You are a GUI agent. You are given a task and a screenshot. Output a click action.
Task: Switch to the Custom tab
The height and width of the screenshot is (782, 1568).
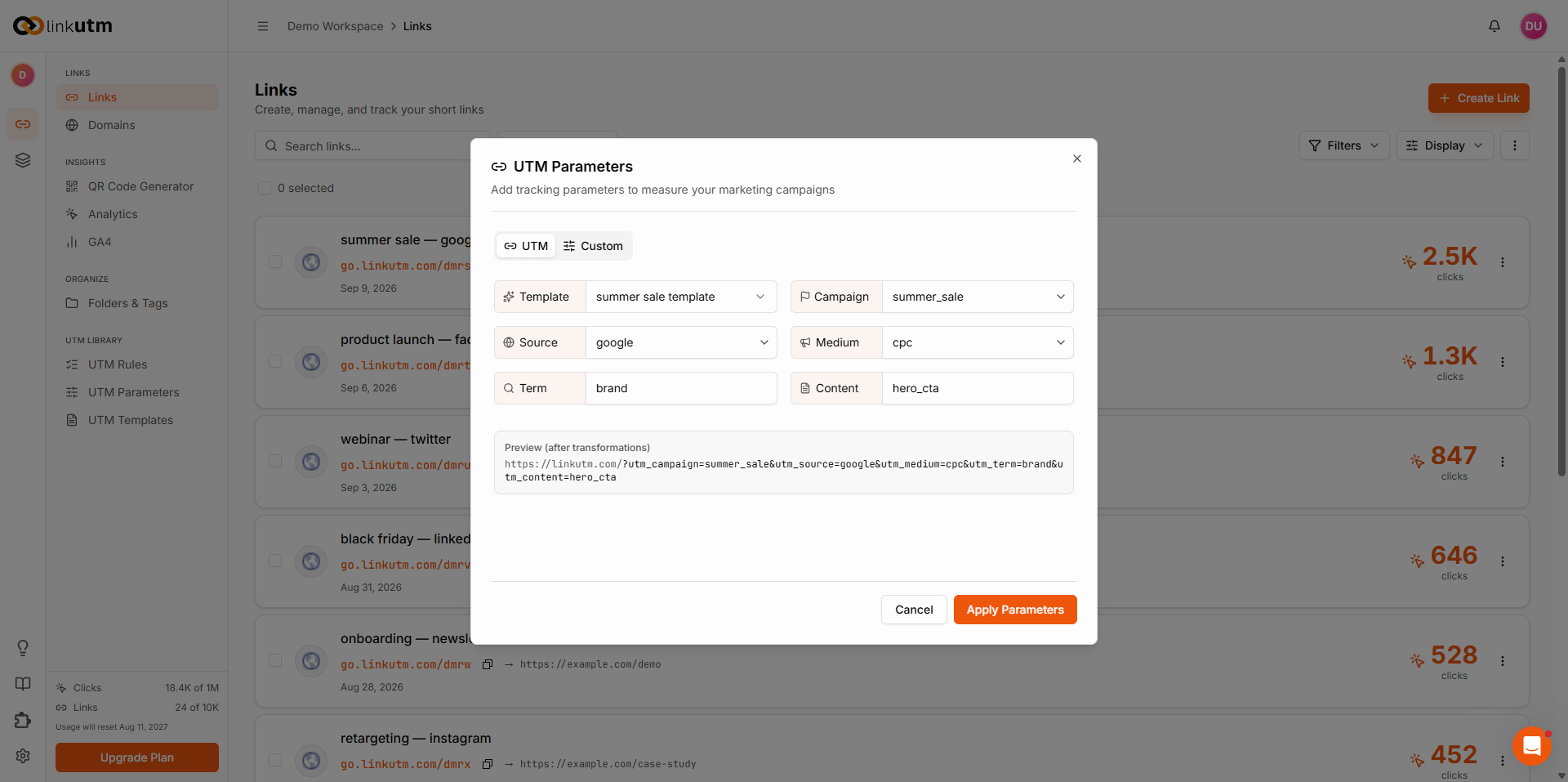pyautogui.click(x=593, y=246)
